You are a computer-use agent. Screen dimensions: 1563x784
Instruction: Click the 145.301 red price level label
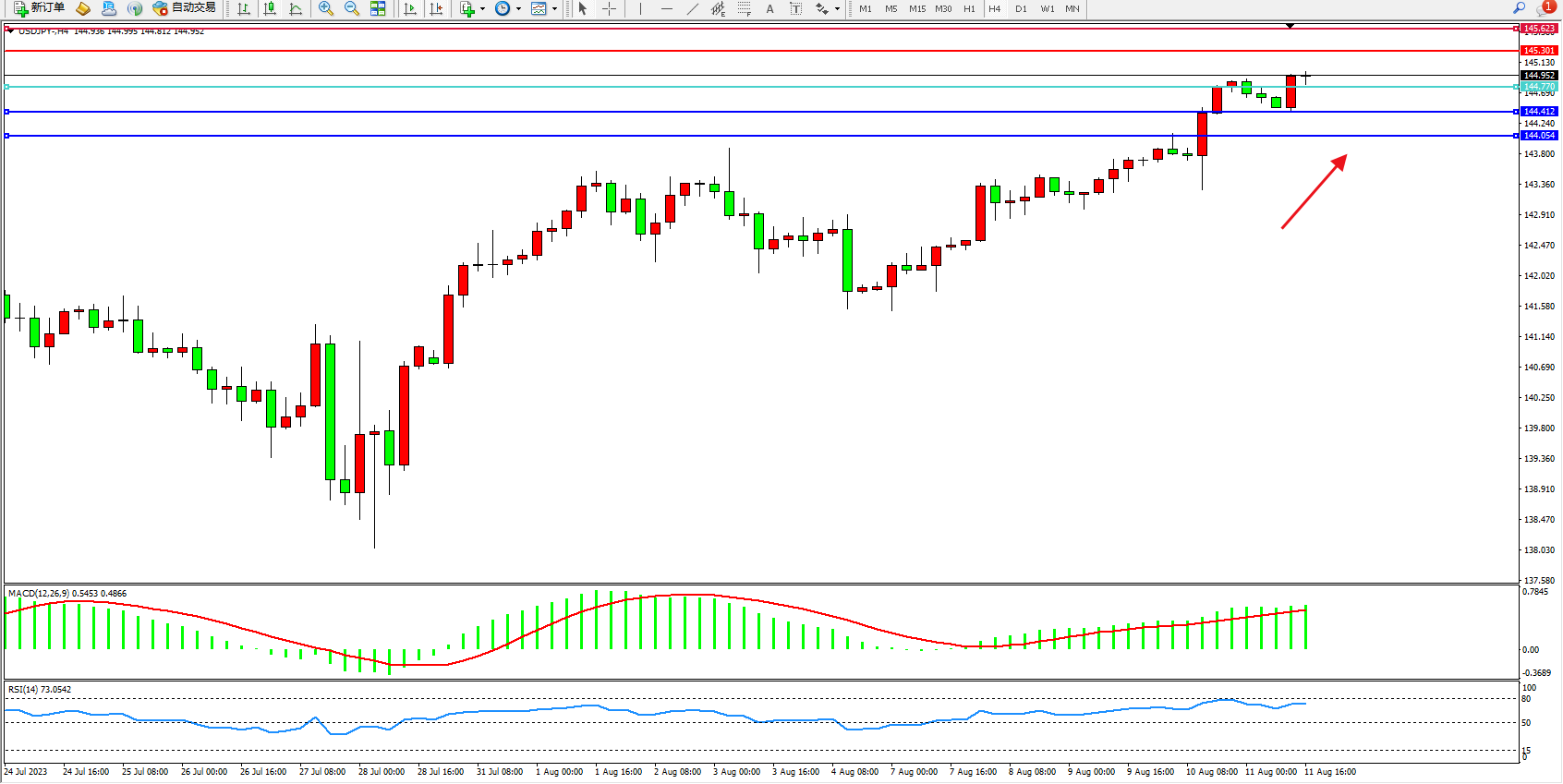1539,51
